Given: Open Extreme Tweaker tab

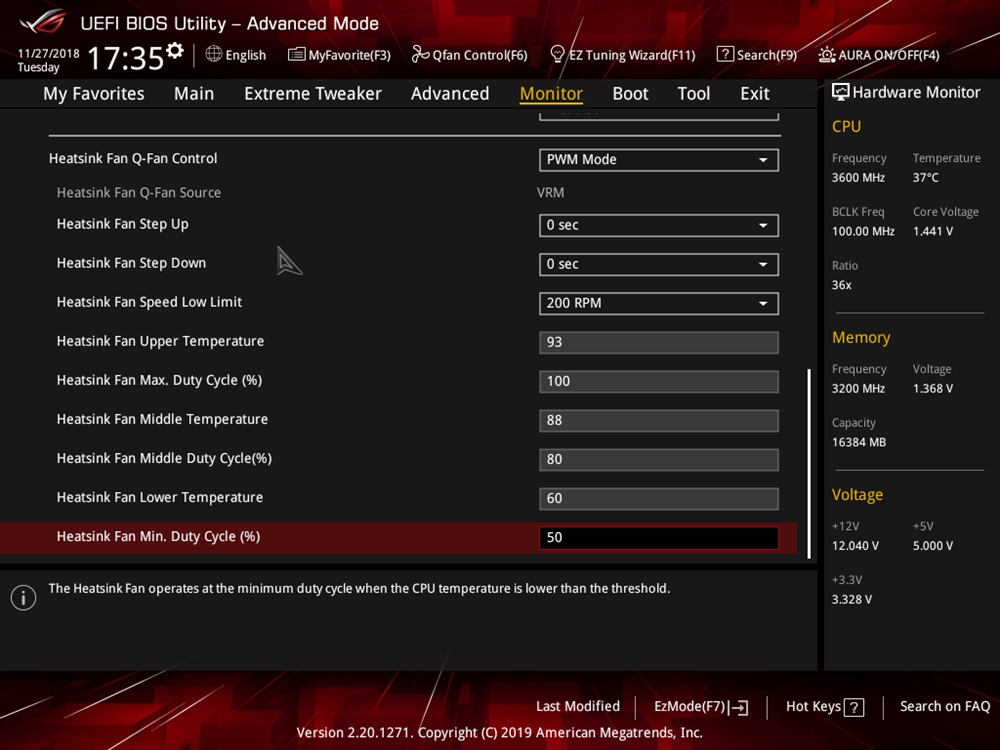Looking at the screenshot, I should coord(312,94).
